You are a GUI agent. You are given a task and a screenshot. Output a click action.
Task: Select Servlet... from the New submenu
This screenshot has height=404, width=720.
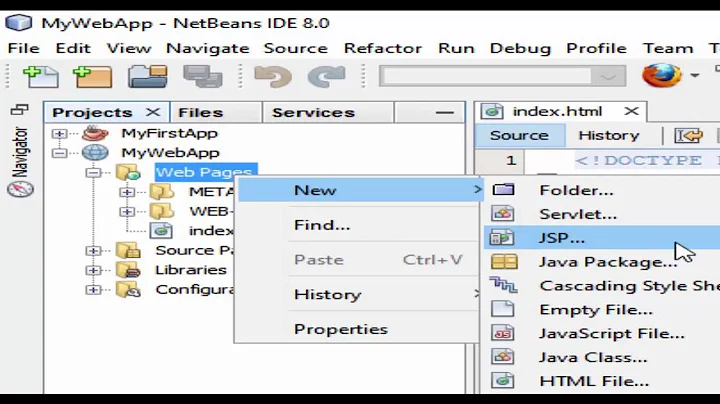click(602, 214)
